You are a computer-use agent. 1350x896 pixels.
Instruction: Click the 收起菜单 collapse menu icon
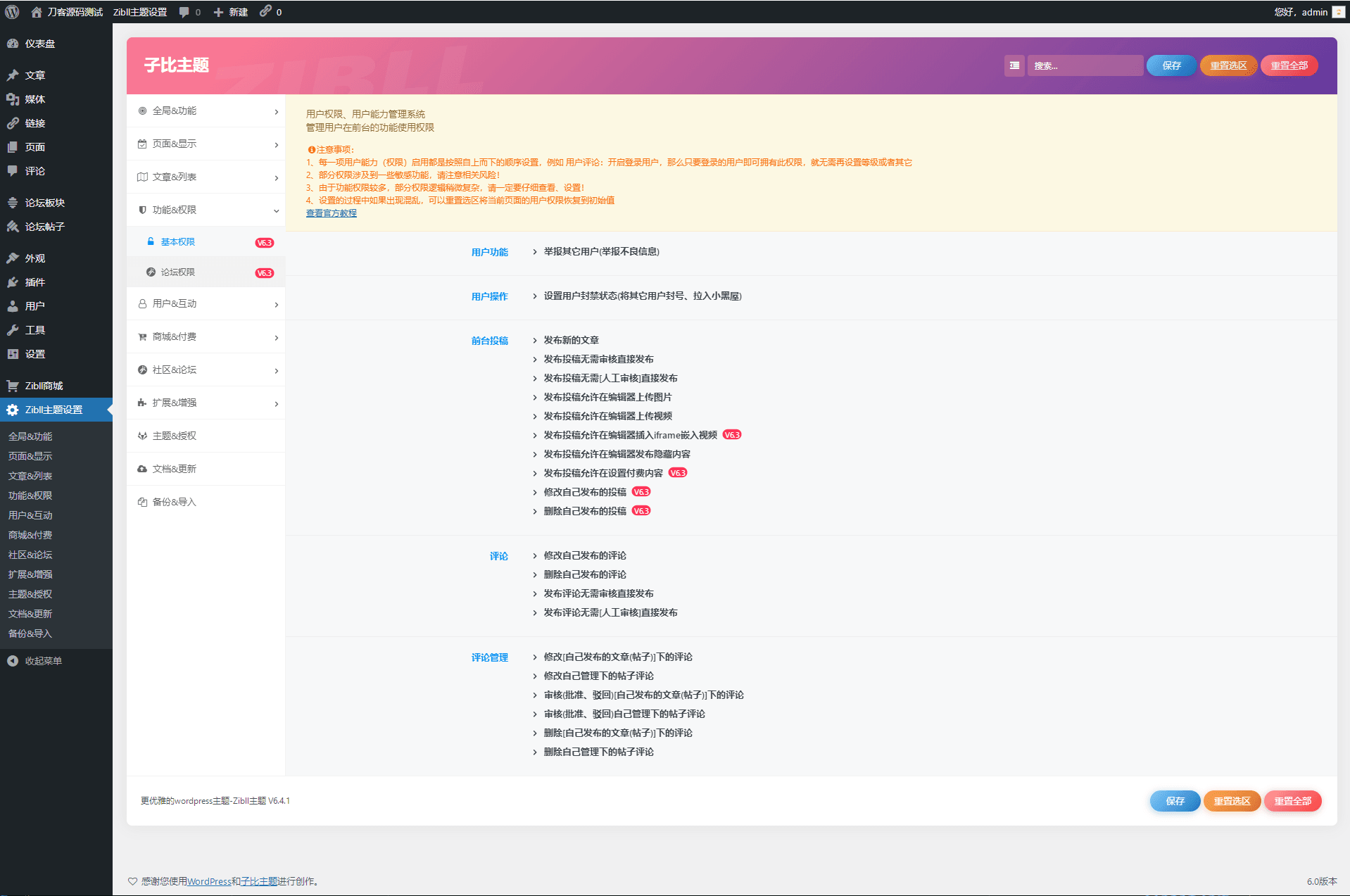coord(11,660)
